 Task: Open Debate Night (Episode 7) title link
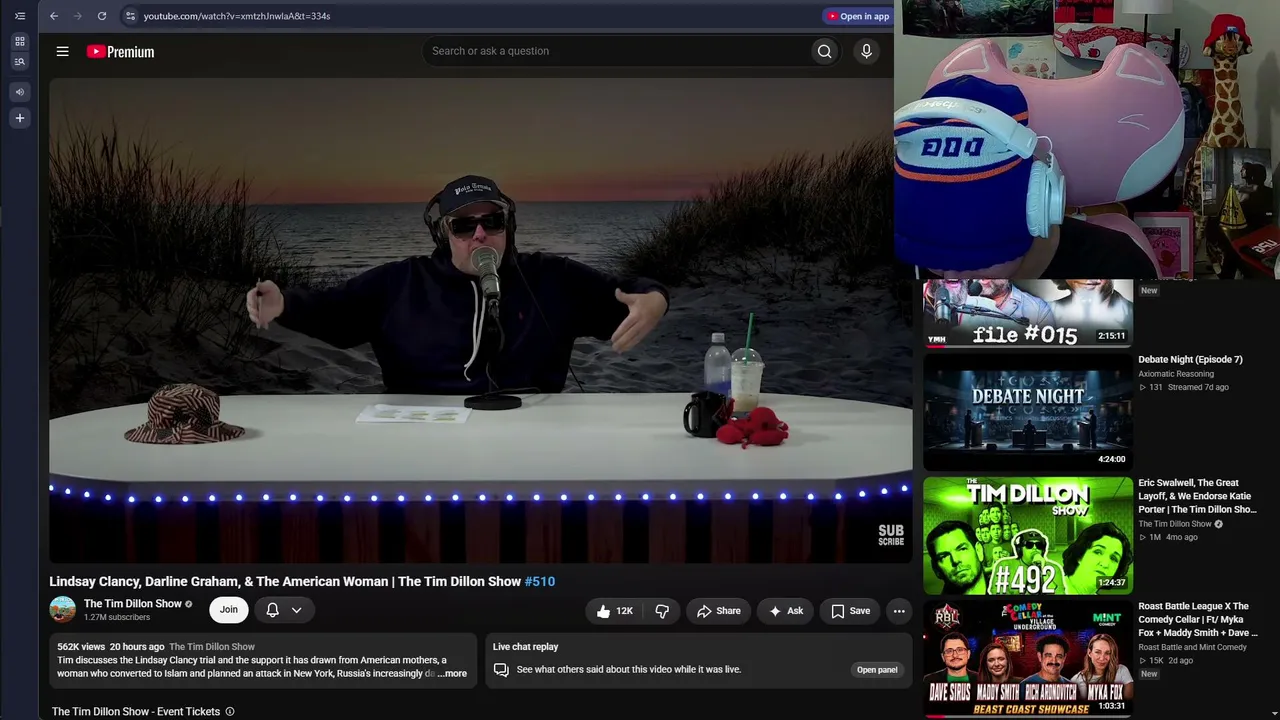coord(1190,359)
